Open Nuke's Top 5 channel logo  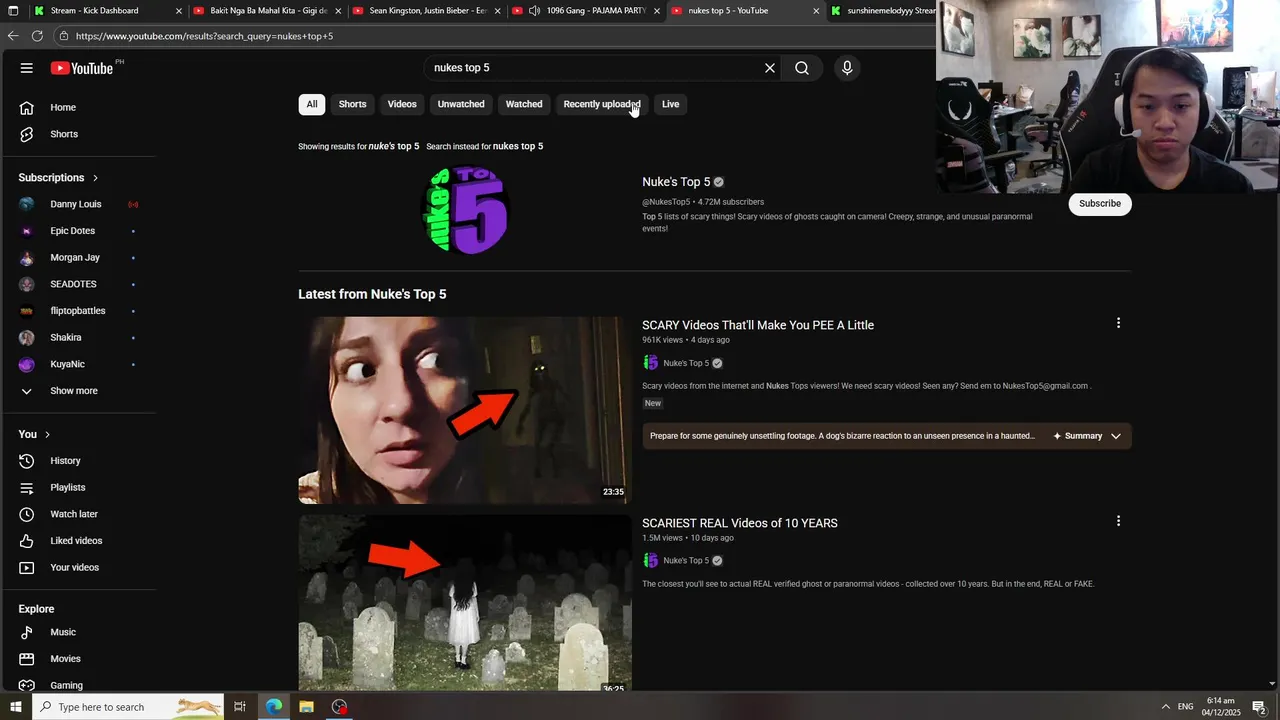465,210
